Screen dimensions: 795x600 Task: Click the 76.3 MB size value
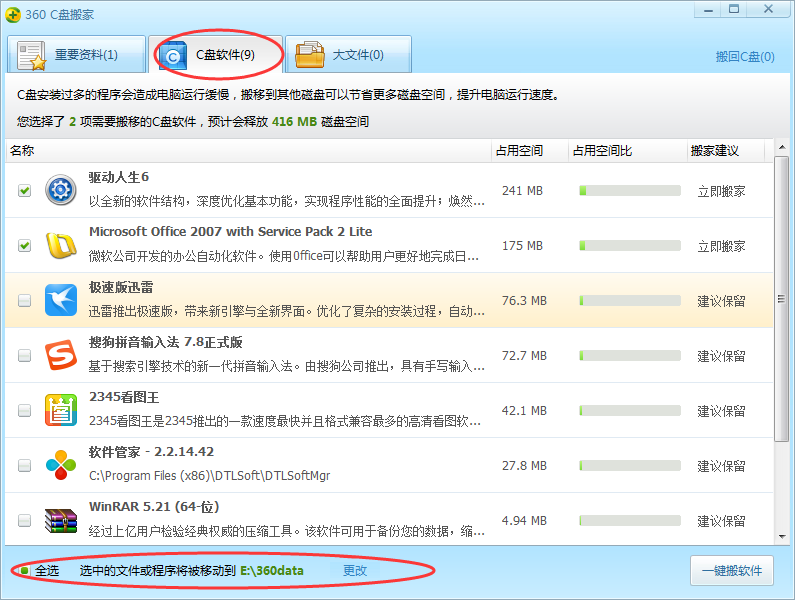pos(524,301)
